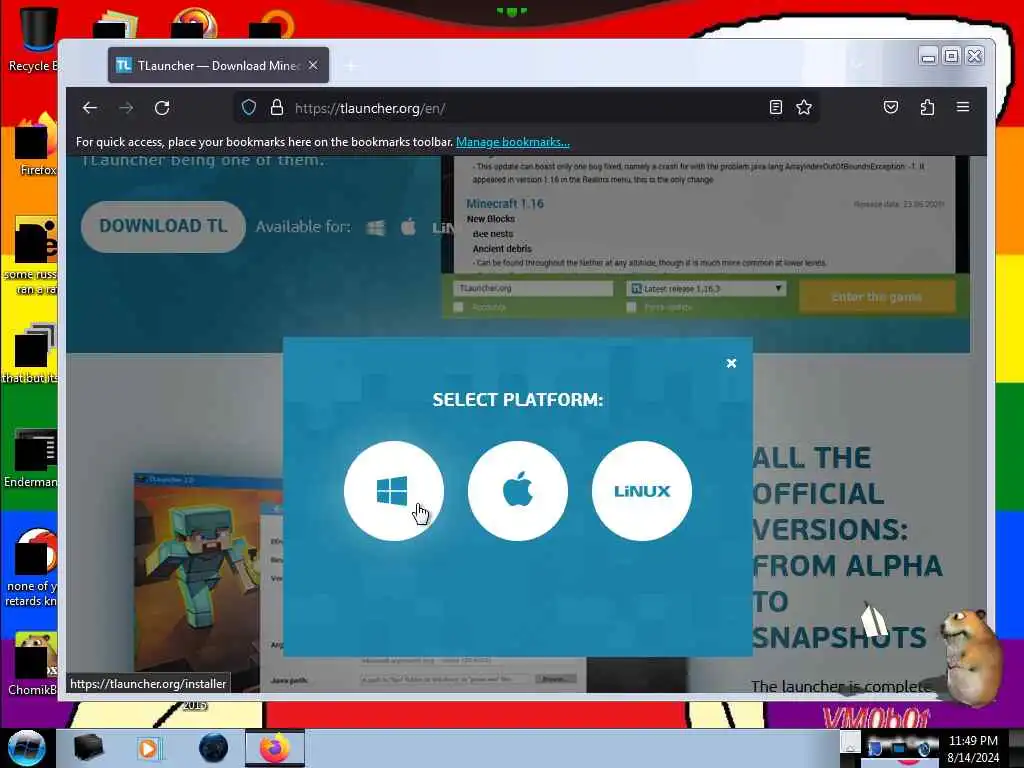Screen dimensions: 1024x768
Task: Open Firefox from the taskbar
Action: [275, 748]
